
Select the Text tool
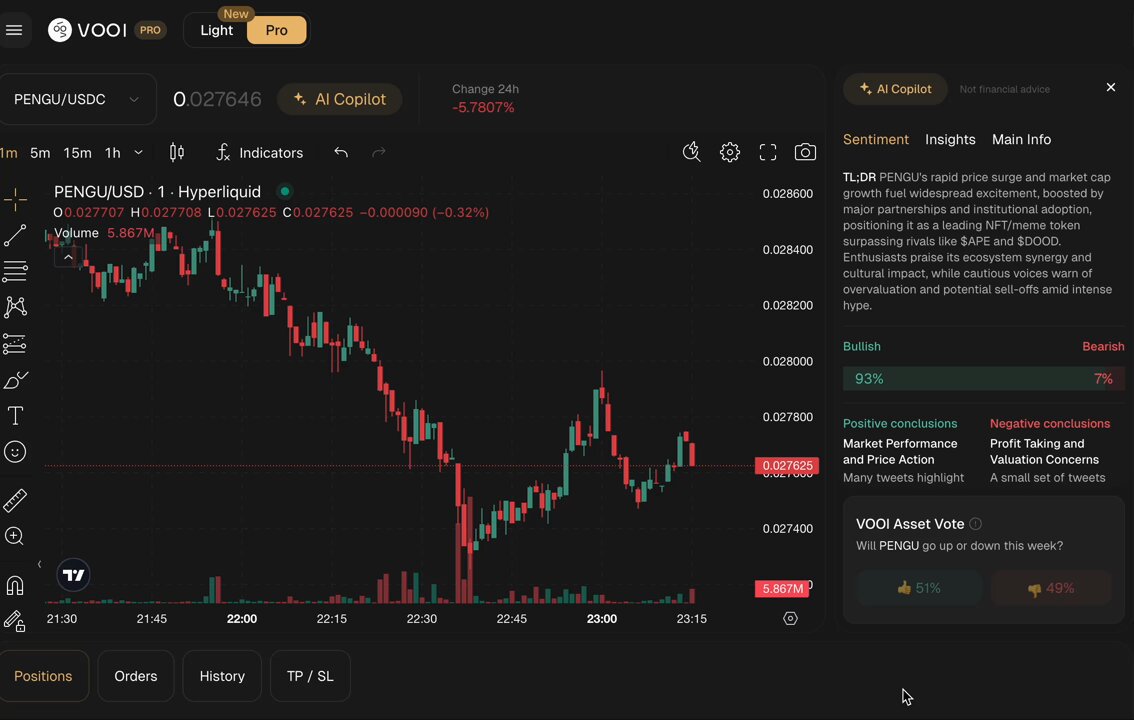coord(15,416)
